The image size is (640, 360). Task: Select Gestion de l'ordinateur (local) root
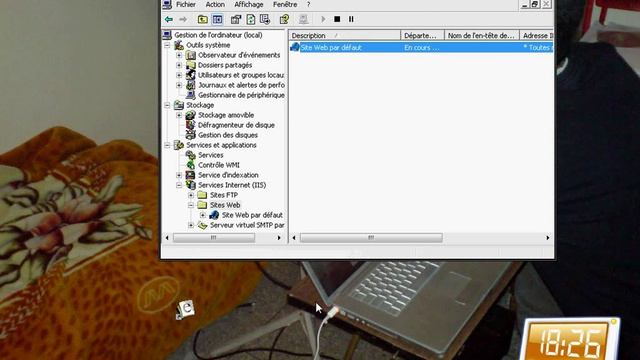(x=218, y=35)
